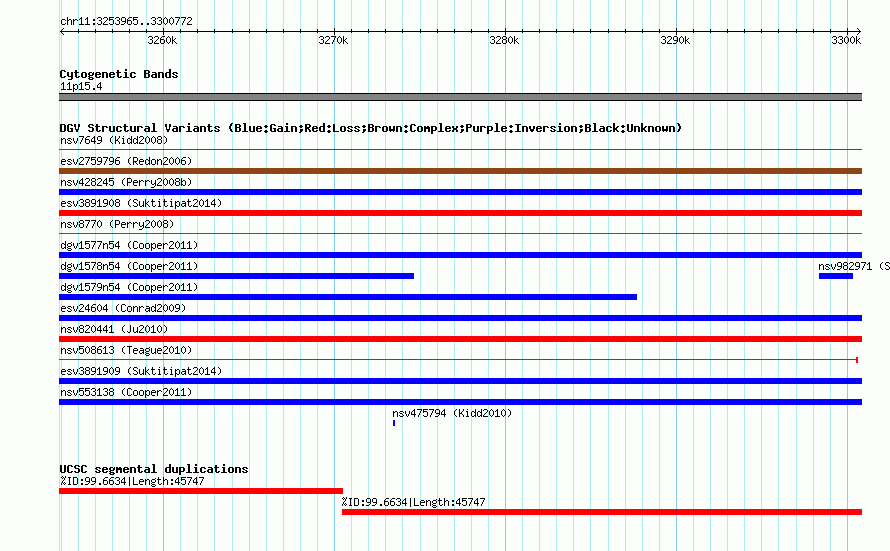The height and width of the screenshot is (551, 890).
Task: Click the esv3891908 (Suktitipat2014) label
Action: point(141,203)
